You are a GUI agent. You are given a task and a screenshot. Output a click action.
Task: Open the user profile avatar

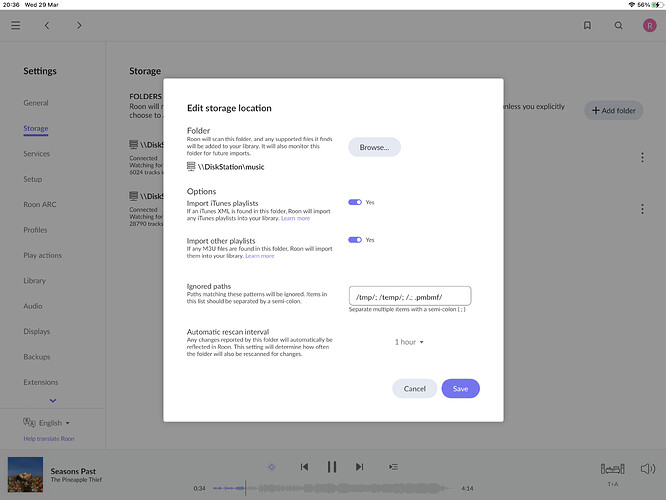[649, 25]
